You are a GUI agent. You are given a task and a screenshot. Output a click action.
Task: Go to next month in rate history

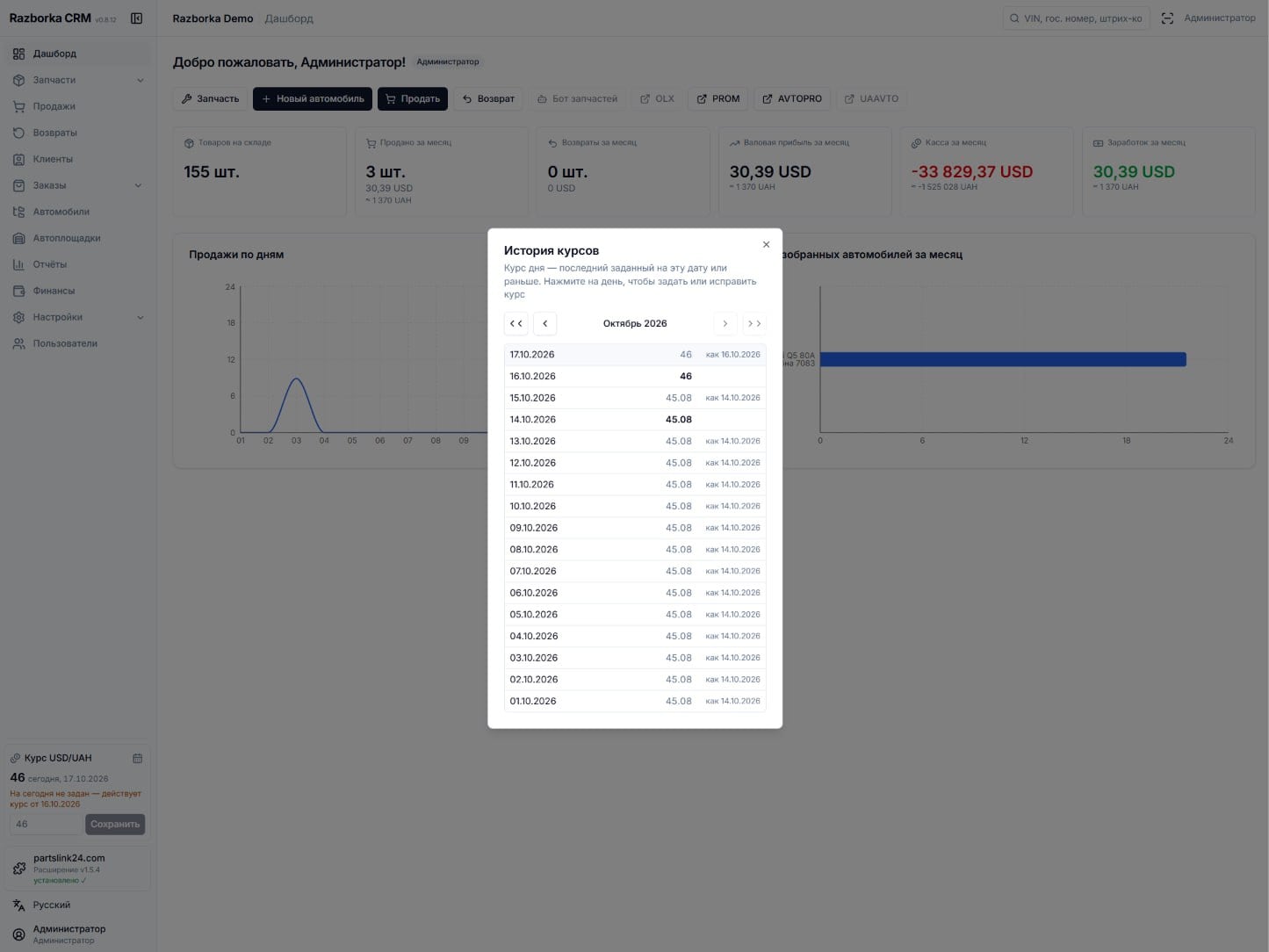(x=725, y=323)
